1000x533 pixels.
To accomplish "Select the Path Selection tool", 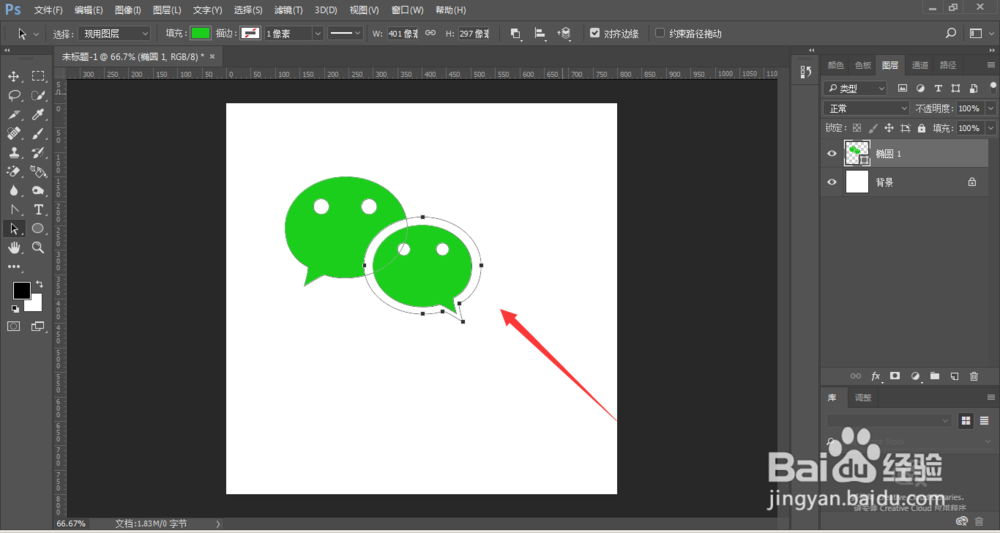I will click(x=13, y=228).
